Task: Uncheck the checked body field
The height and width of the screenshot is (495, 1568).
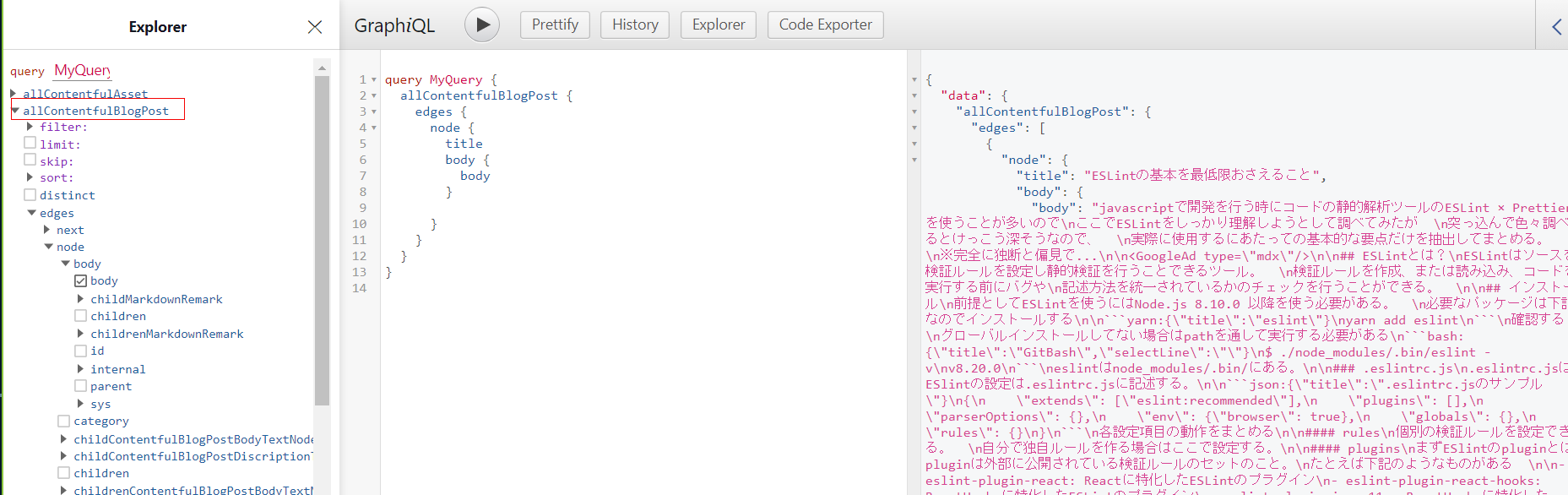Action: [81, 280]
